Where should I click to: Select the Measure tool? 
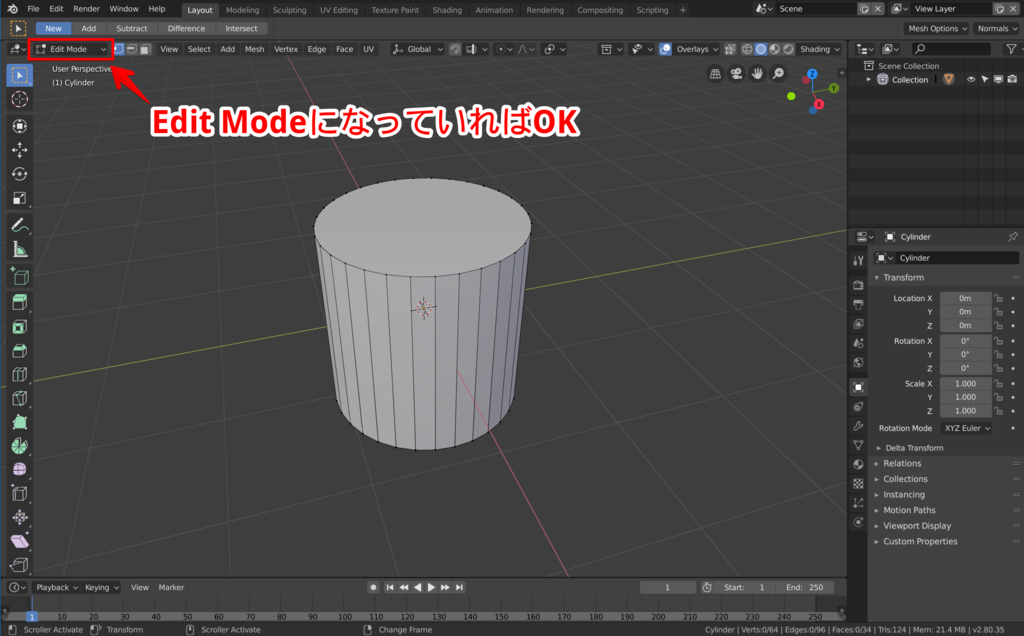click(x=20, y=249)
